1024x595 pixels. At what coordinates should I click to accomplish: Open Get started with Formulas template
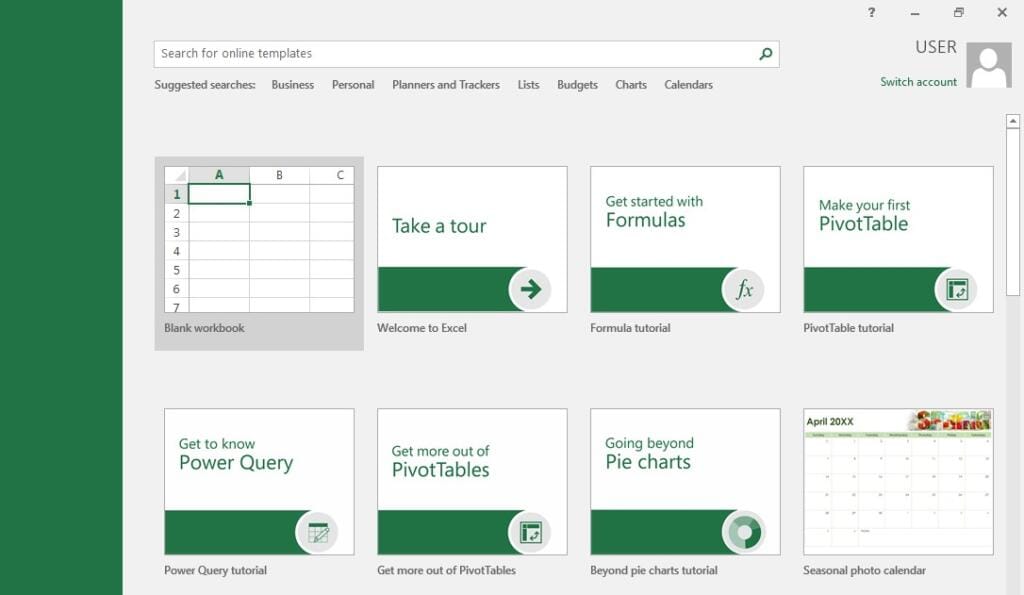click(685, 239)
